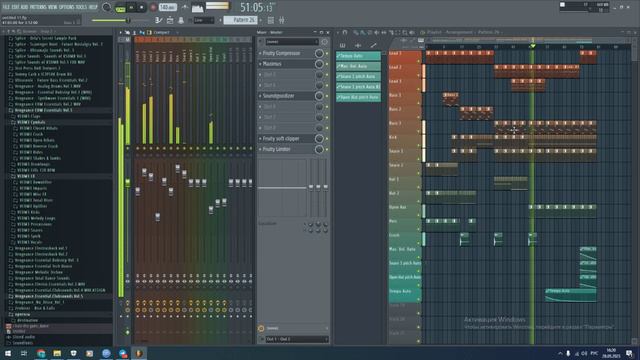This screenshot has height=360, width=640.
Task: Click the Play button in transport
Action: (x=131, y=7)
